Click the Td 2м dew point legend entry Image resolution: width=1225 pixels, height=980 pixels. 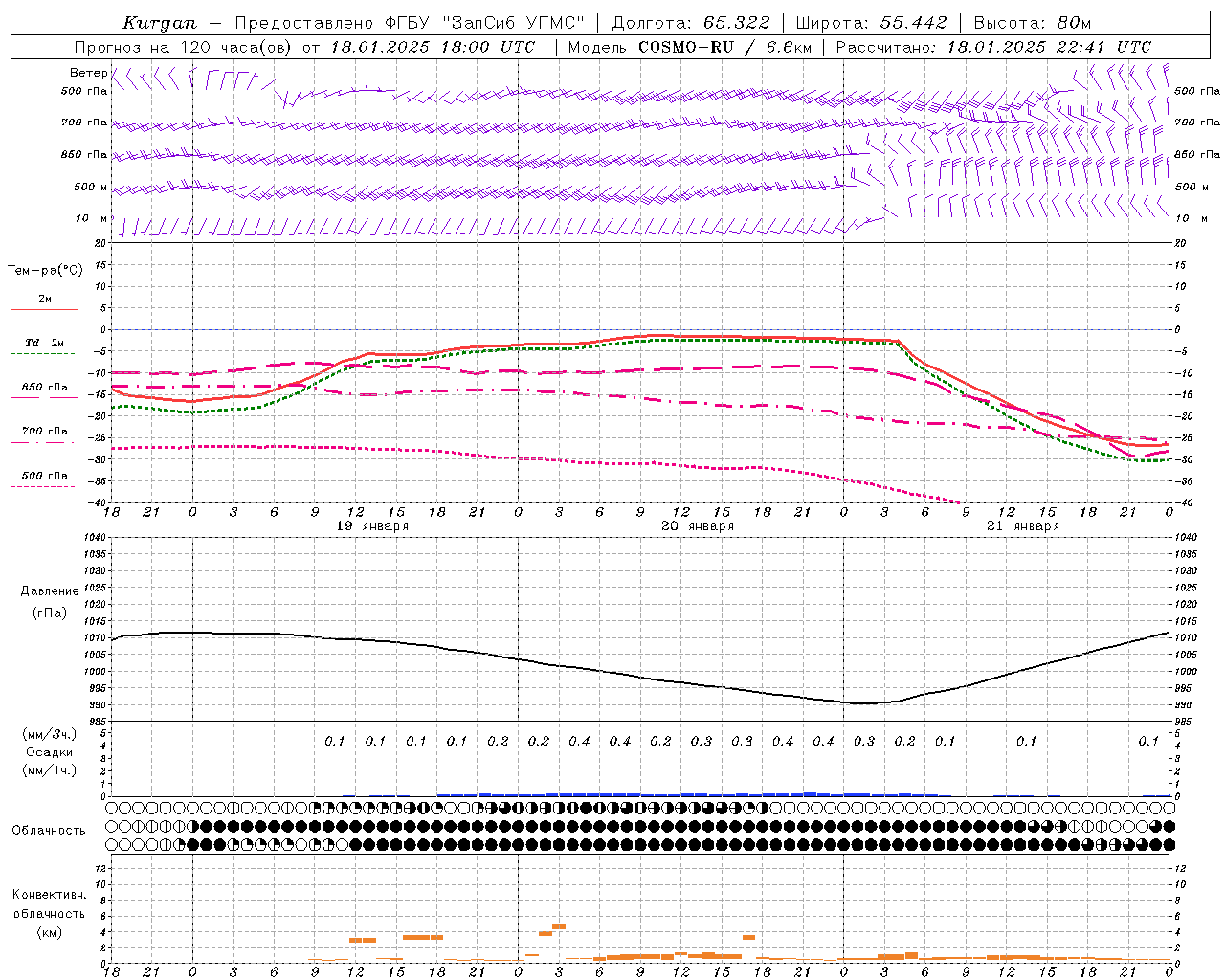44,343
